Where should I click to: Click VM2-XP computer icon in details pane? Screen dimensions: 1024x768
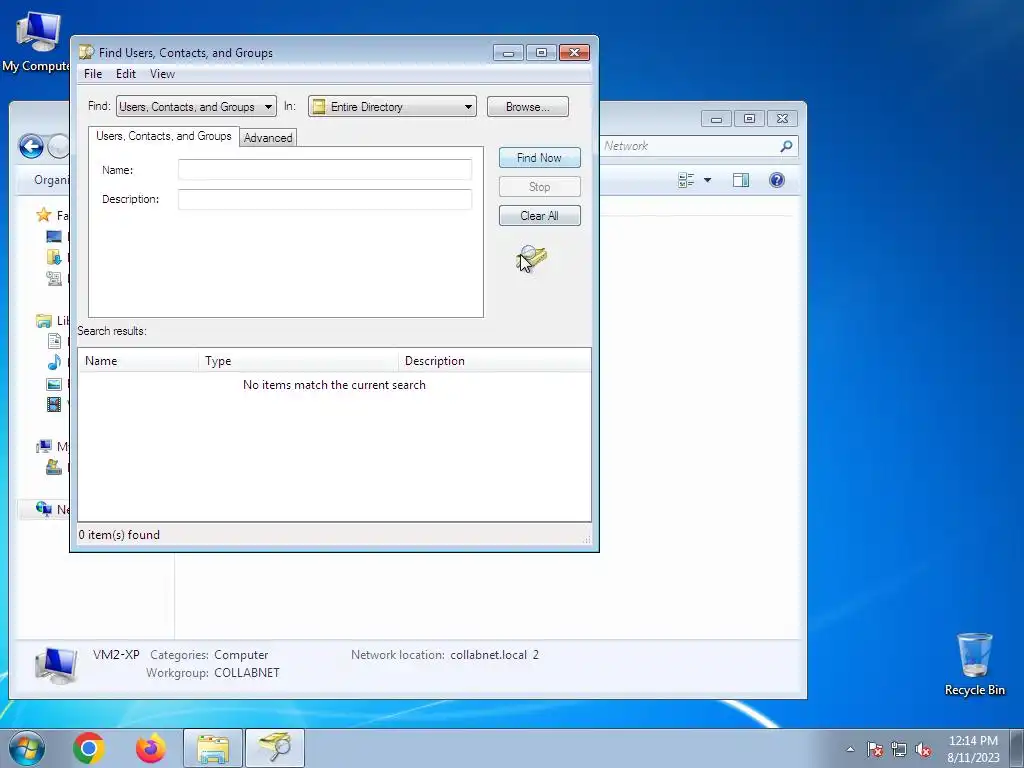[56, 664]
